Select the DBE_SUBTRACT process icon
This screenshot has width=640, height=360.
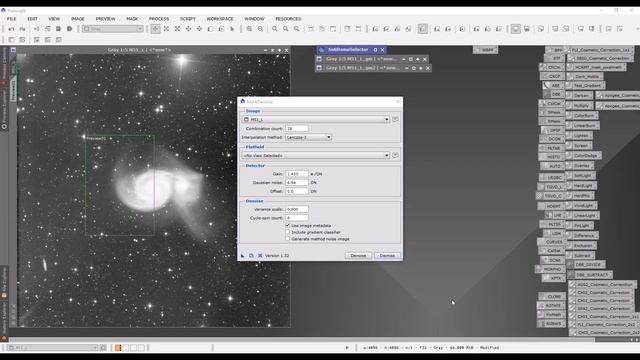pyautogui.click(x=590, y=275)
